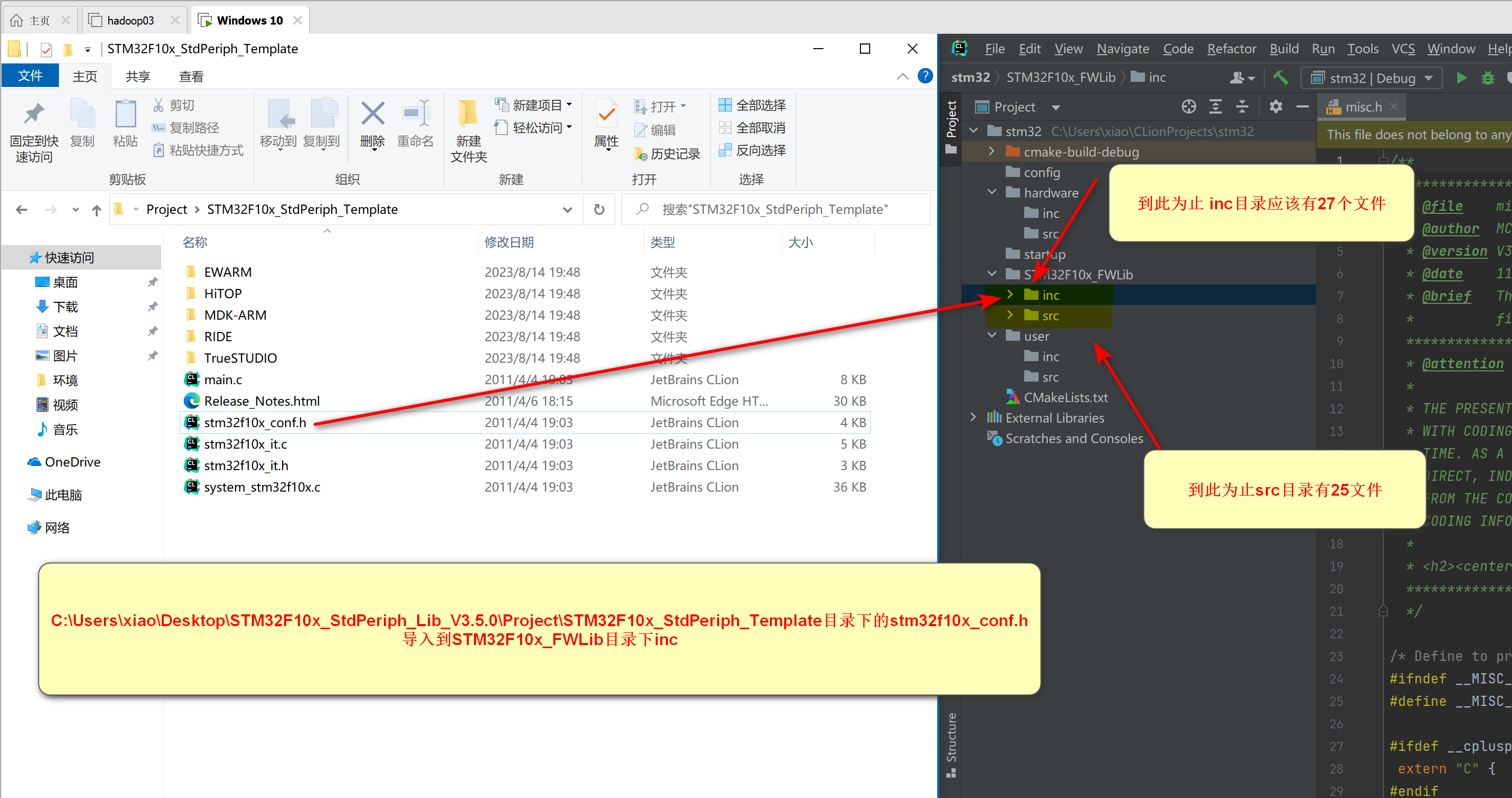This screenshot has height=798, width=1512.
Task: Sort by the modified date column header
Action: 508,242
